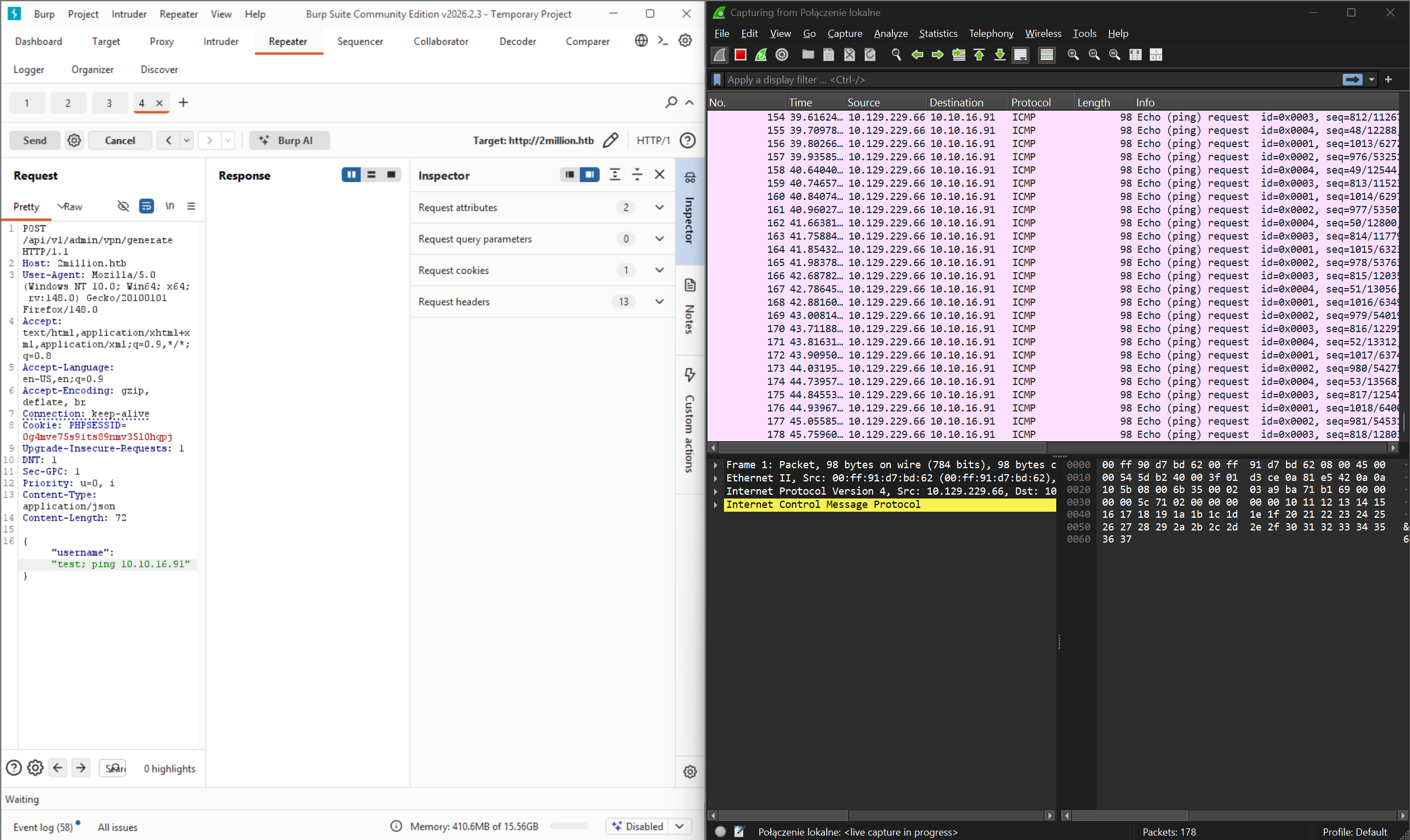Pause automatic response updates

tap(351, 175)
